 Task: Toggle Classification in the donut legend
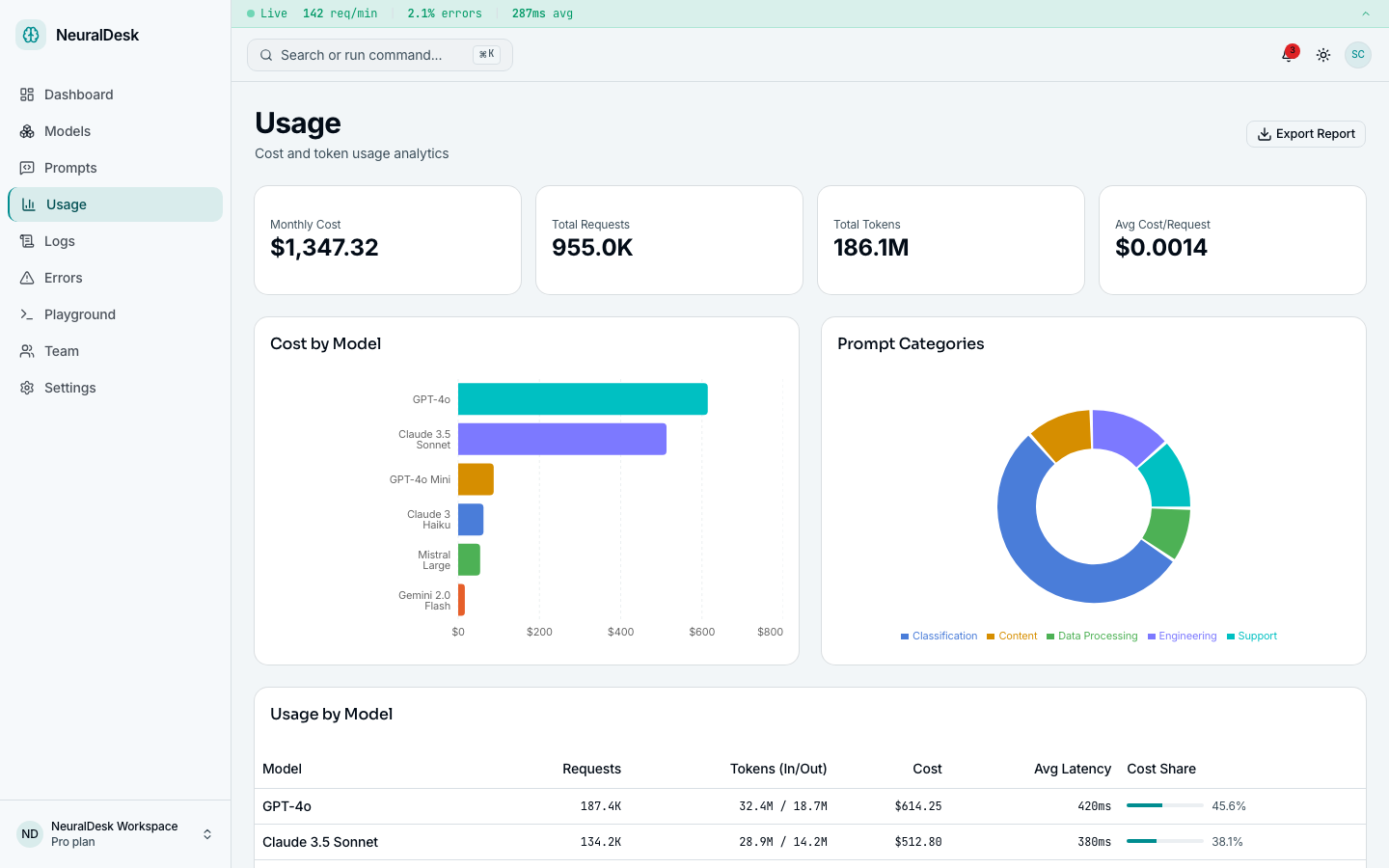pyautogui.click(x=939, y=636)
